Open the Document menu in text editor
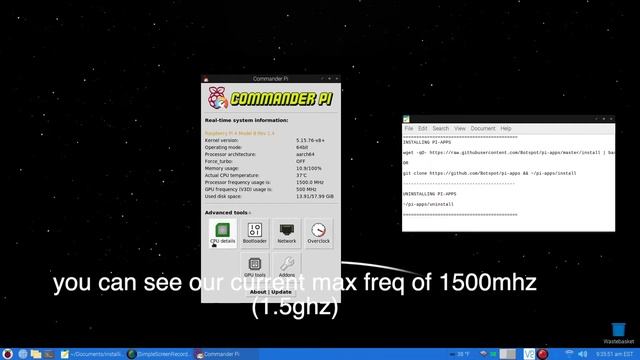Image resolution: width=640 pixels, height=360 pixels. (x=483, y=129)
